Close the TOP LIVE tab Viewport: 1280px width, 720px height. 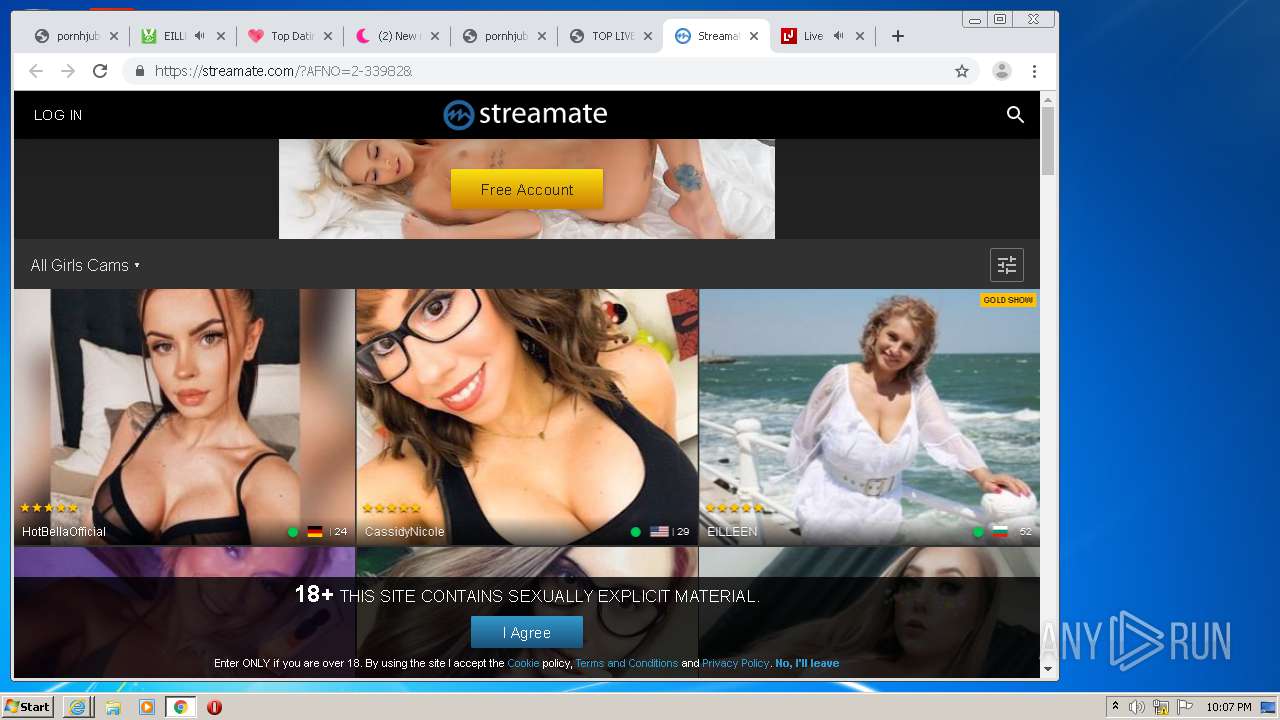point(648,36)
